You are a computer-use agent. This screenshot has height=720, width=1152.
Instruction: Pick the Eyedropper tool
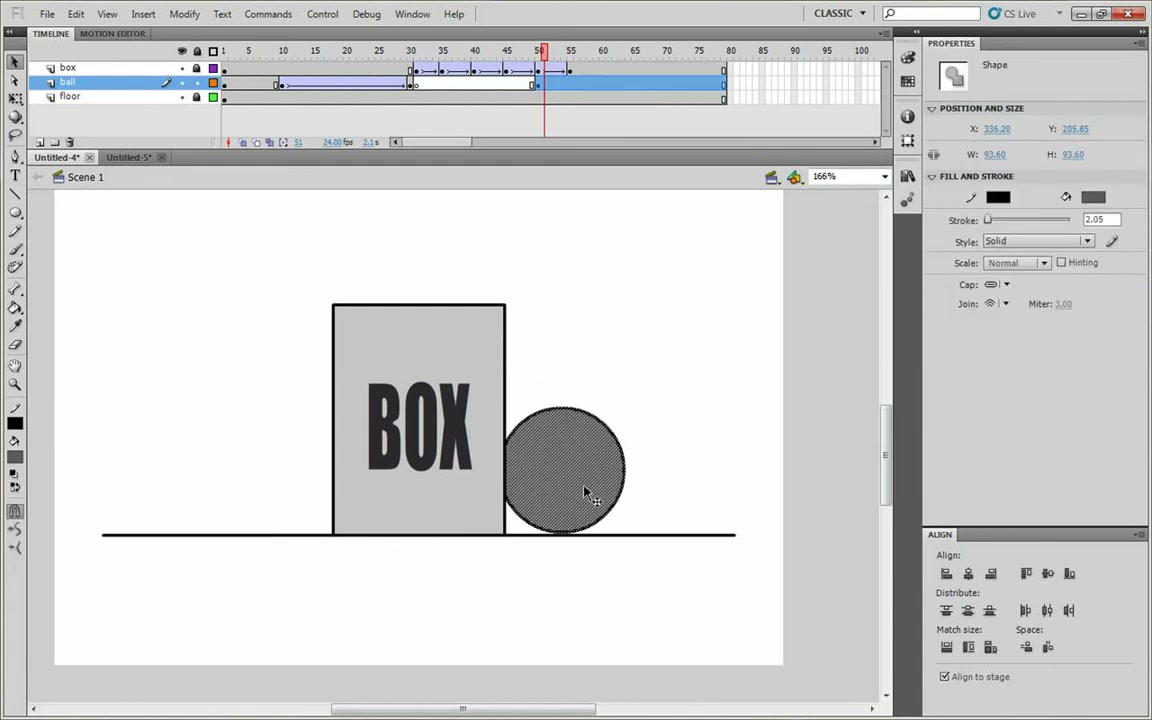(15, 326)
